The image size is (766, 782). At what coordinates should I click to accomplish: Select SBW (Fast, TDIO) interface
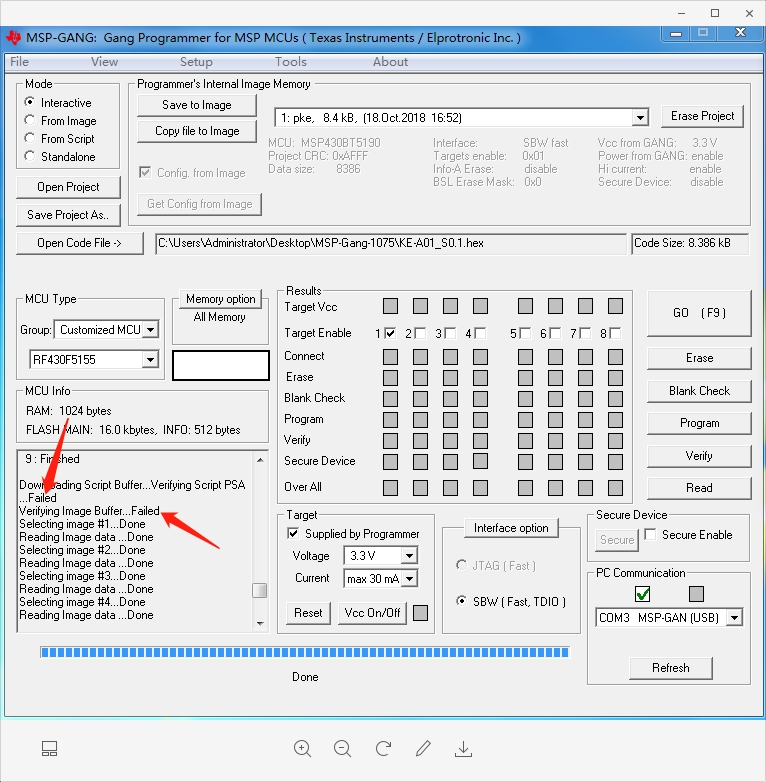tap(462, 601)
